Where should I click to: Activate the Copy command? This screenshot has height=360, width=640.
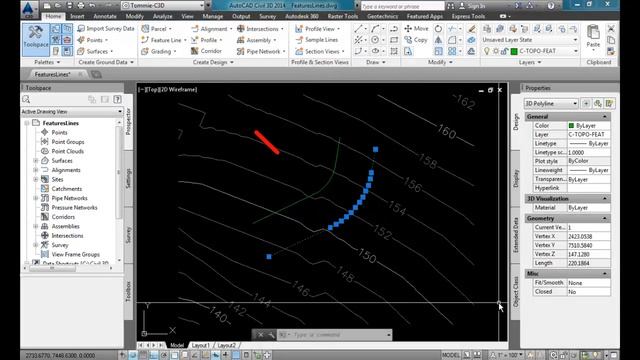point(416,40)
